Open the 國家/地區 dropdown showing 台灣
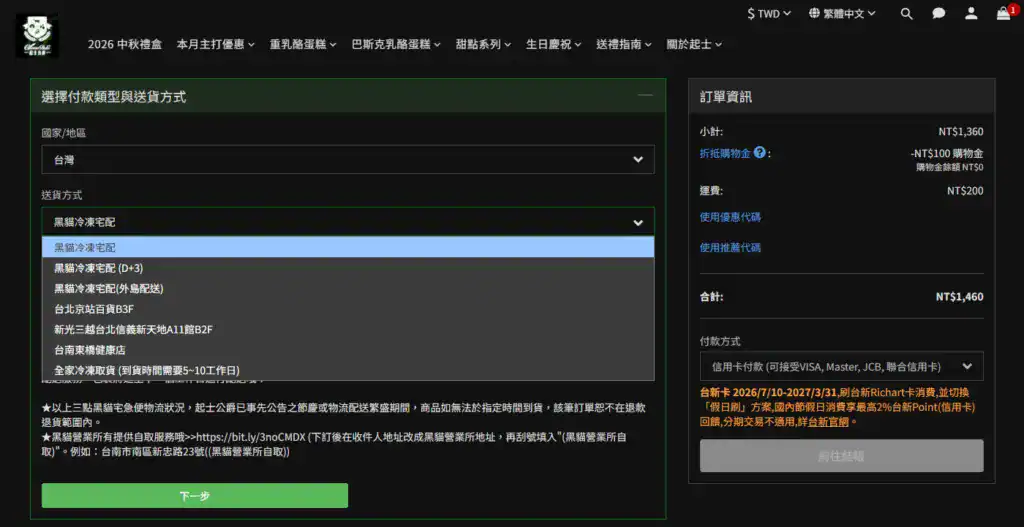Screen dimensions: 1024x527 point(347,159)
